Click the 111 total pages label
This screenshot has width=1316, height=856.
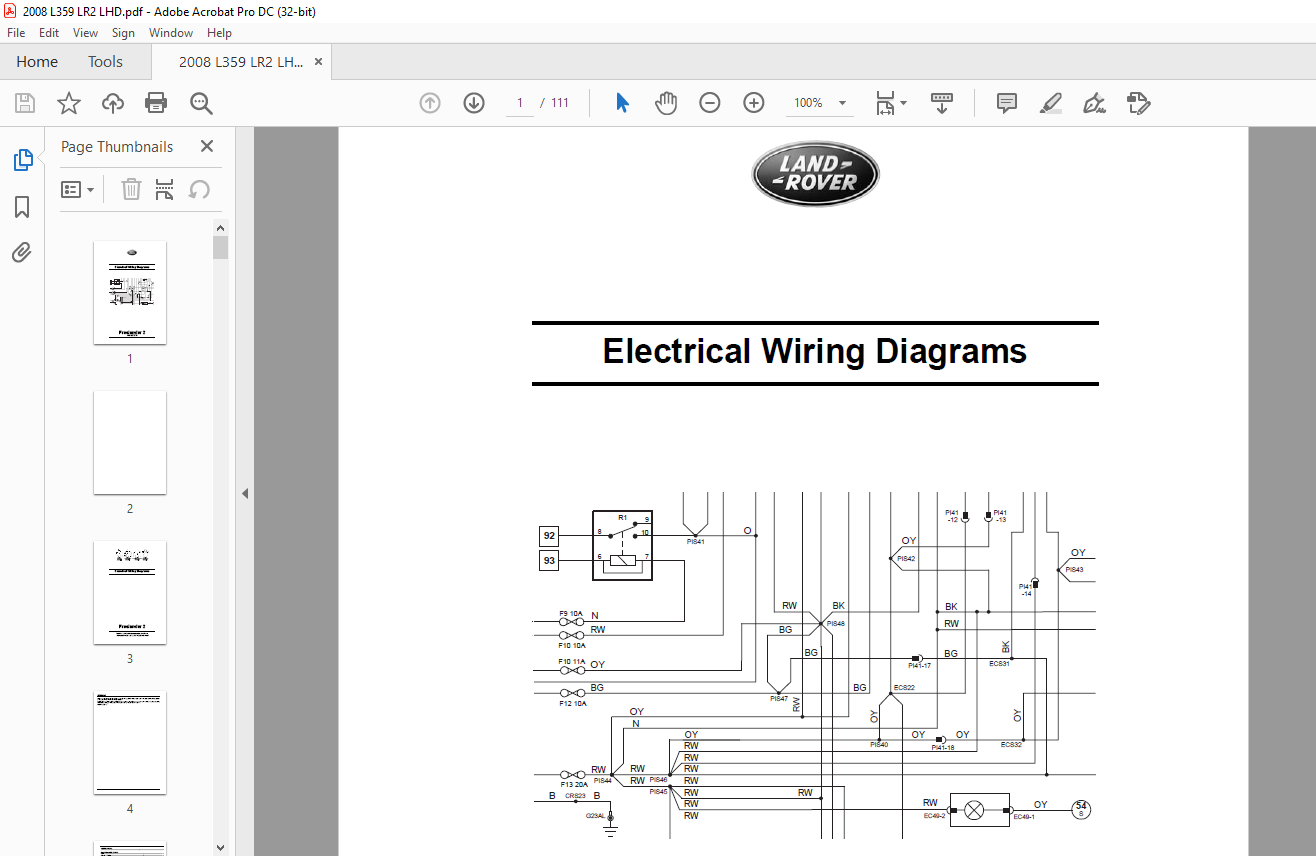[559, 103]
